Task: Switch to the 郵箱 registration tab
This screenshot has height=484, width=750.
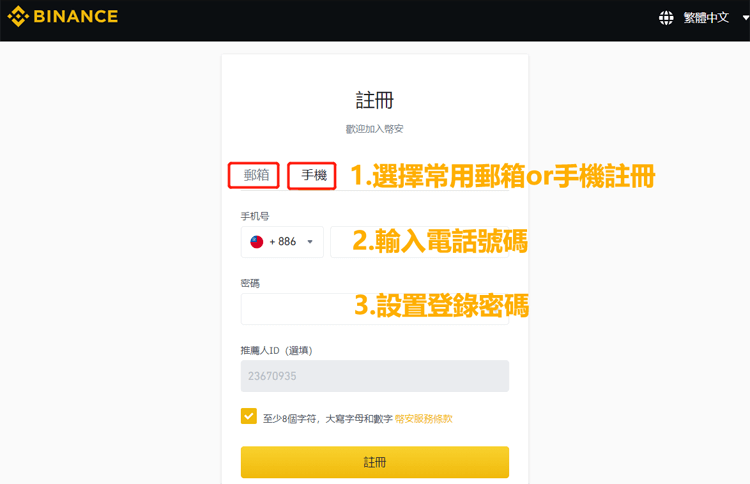Action: tap(256, 175)
